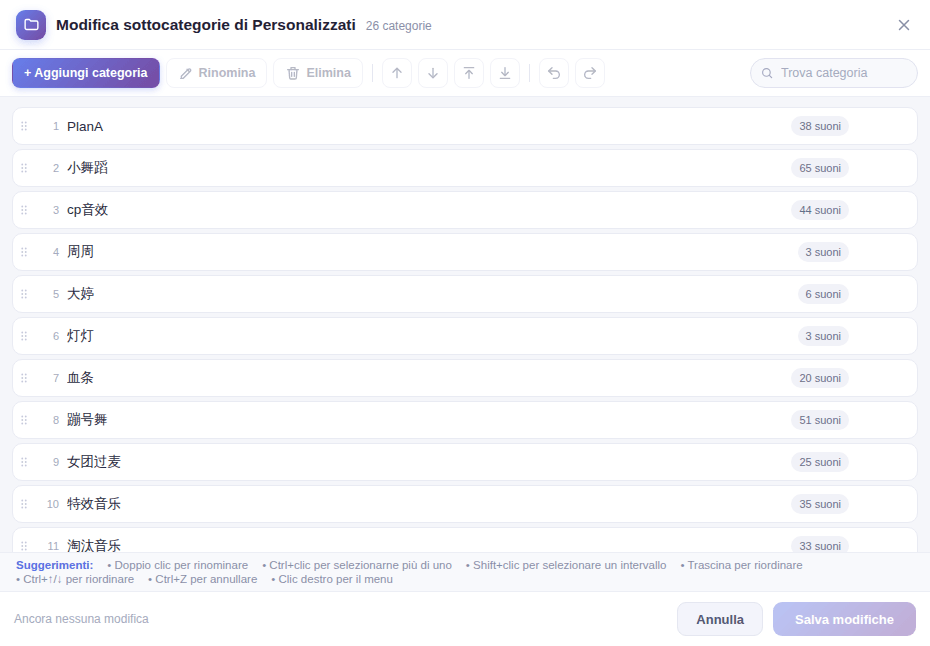Grab the drag handle for 小舞蹈

pyautogui.click(x=24, y=168)
